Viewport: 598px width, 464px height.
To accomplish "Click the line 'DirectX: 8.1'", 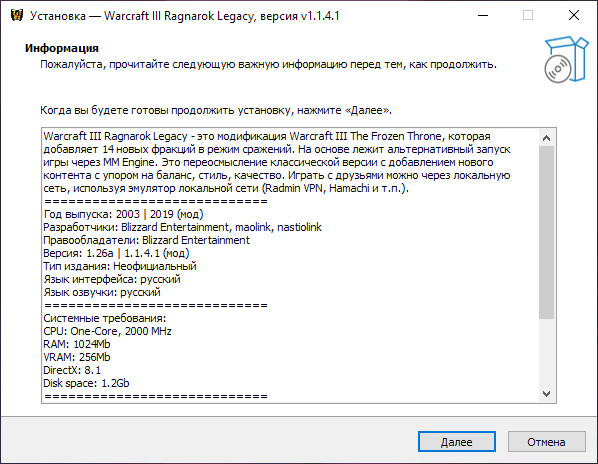I will pos(72,370).
